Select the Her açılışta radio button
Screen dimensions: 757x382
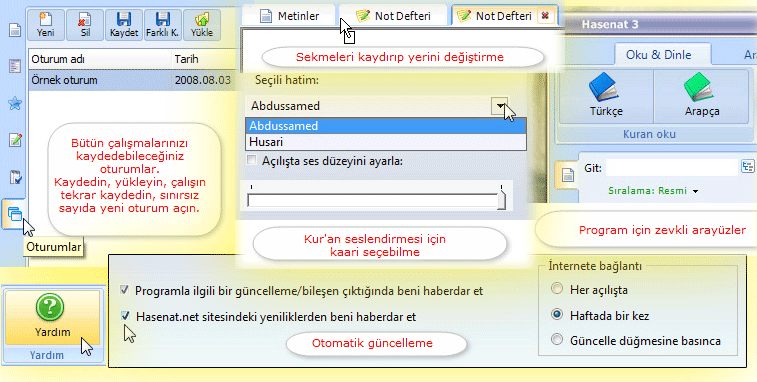pyautogui.click(x=557, y=289)
